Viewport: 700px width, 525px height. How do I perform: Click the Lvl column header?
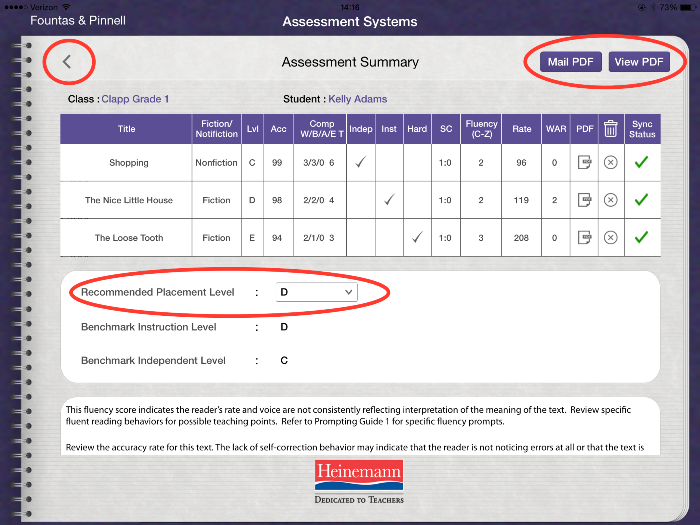pos(252,129)
